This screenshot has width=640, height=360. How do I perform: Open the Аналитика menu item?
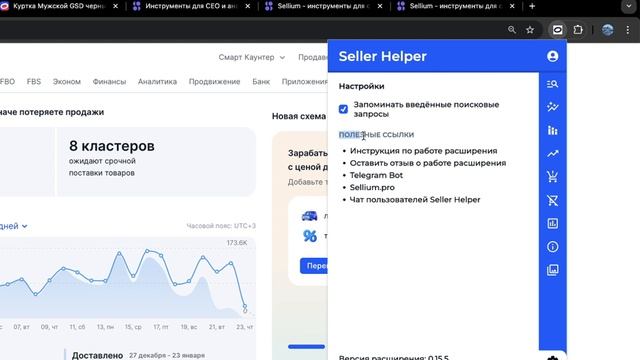tap(157, 82)
